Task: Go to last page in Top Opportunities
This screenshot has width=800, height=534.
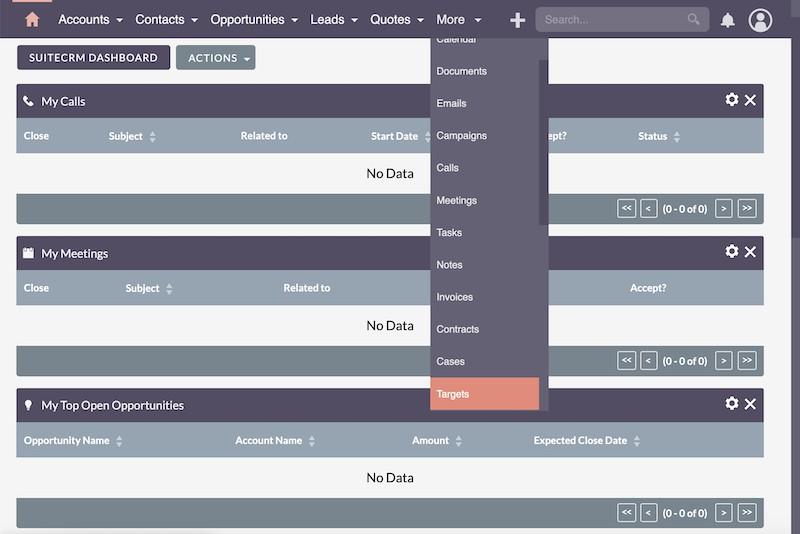Action: 747,513
